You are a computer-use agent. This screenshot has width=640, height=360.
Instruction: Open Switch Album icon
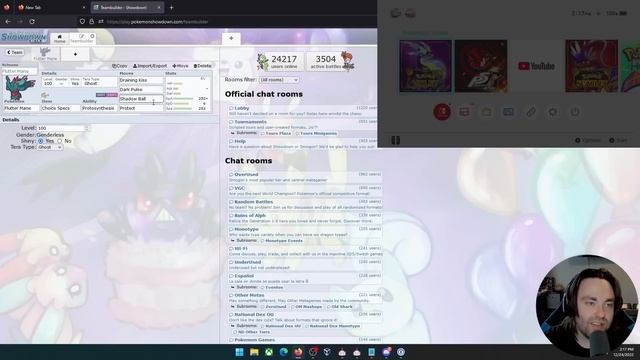[508, 112]
